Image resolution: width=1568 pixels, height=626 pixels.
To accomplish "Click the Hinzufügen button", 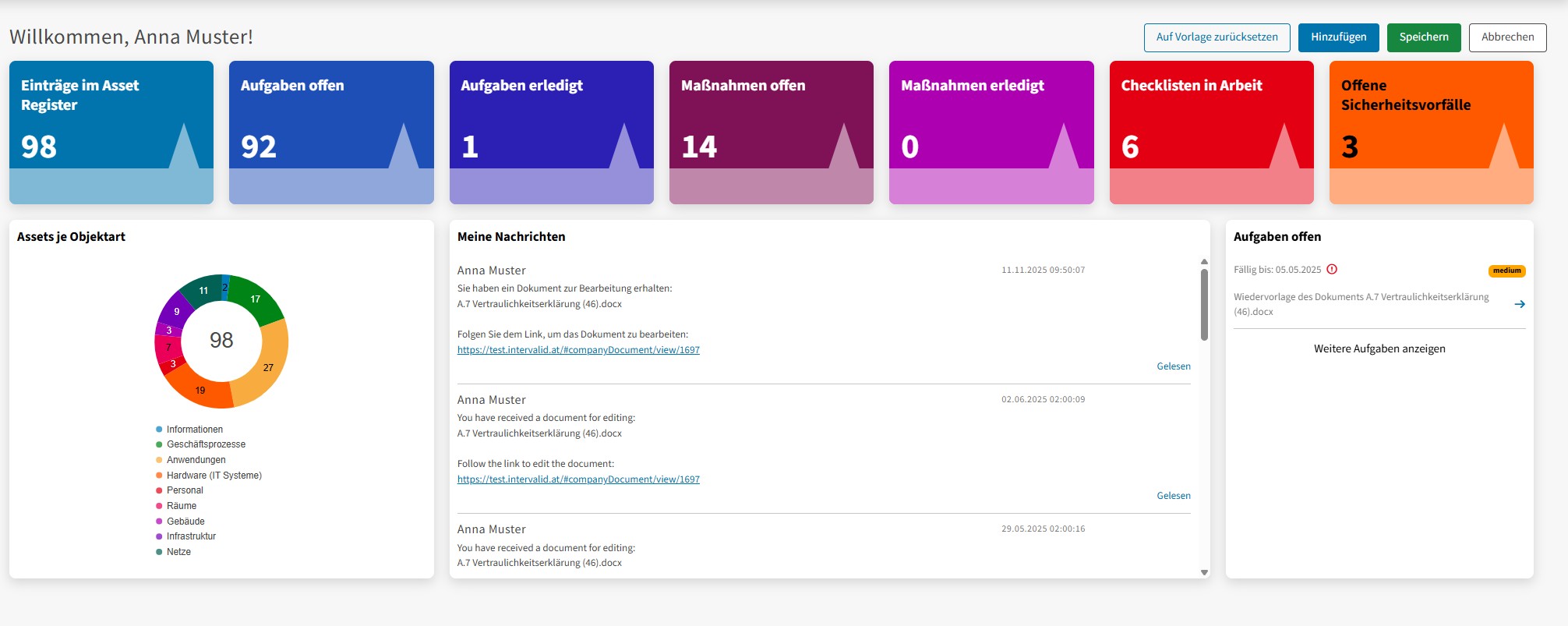I will (1338, 37).
